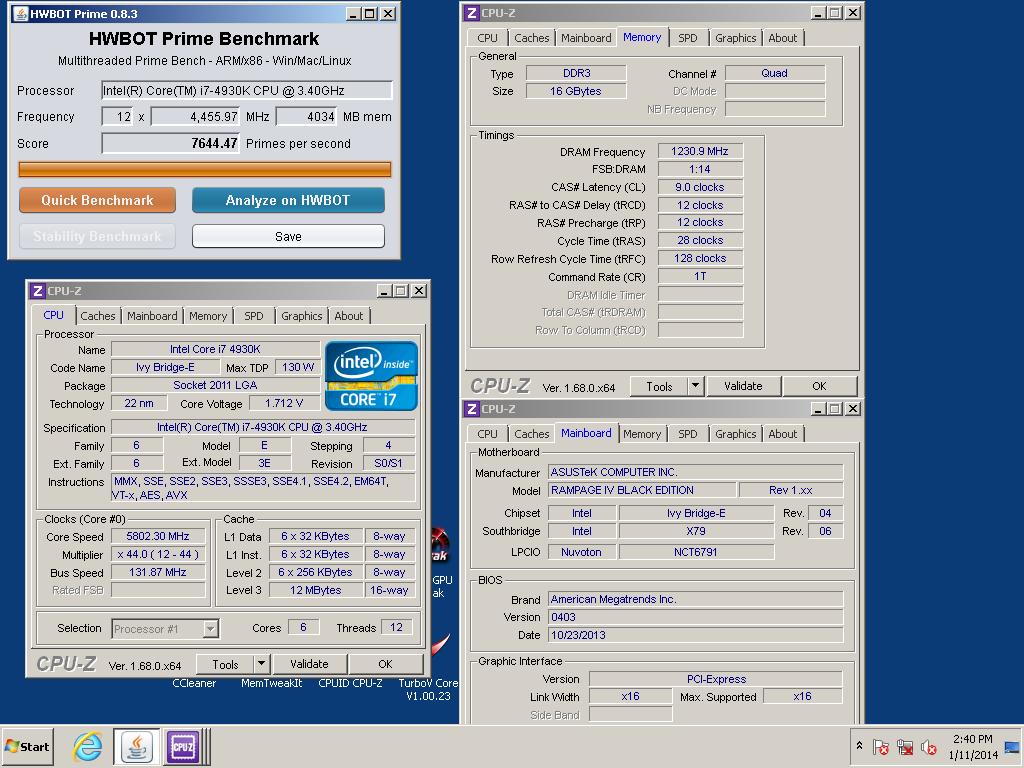The height and width of the screenshot is (768, 1024).
Task: Click OK in the CPU-Z Memory window
Action: click(819, 386)
